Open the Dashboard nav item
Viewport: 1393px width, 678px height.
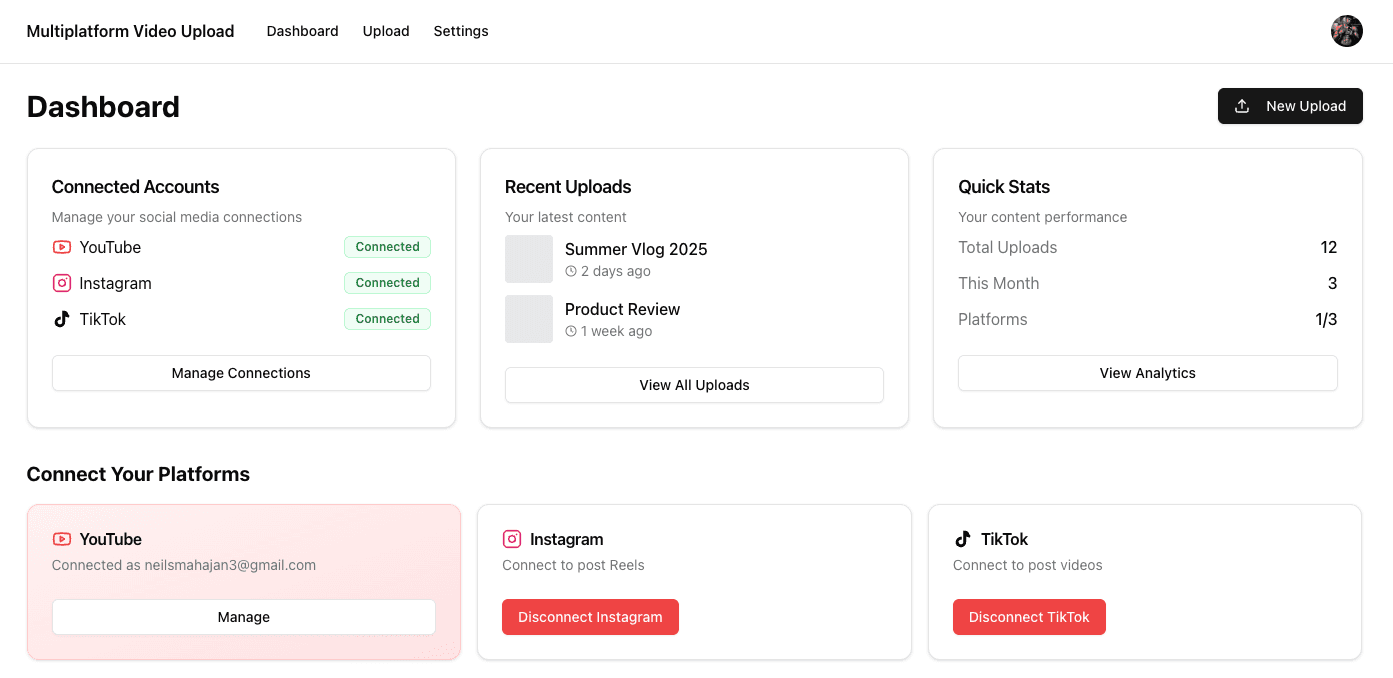[302, 31]
